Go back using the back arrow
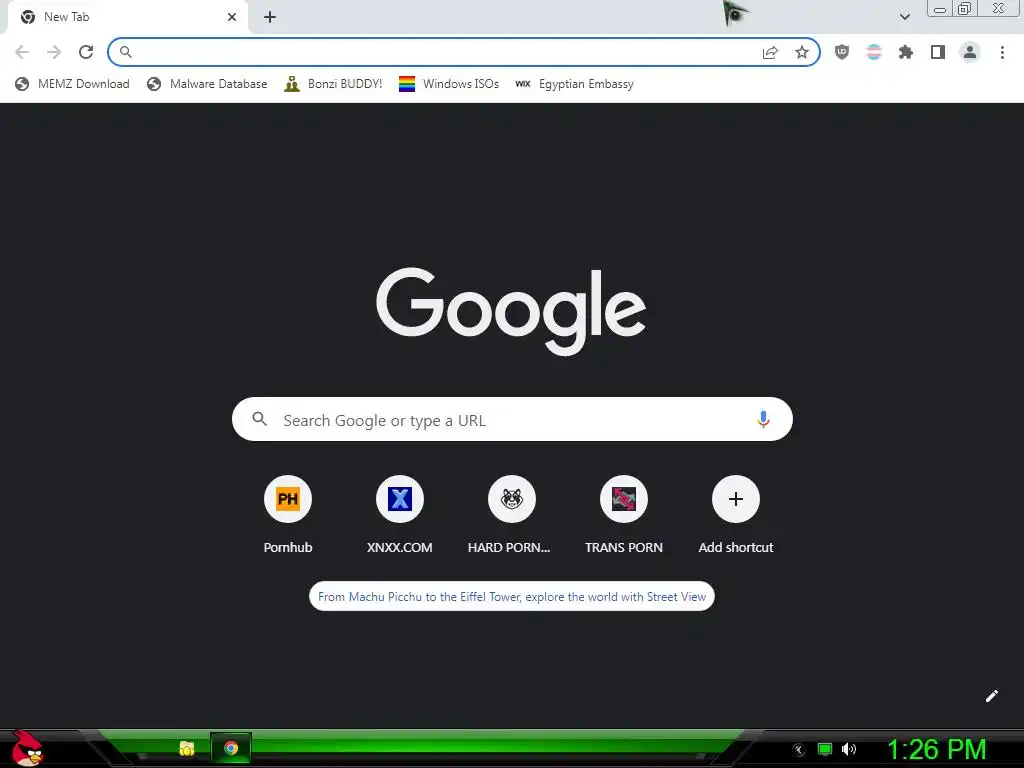Image resolution: width=1024 pixels, height=768 pixels. click(x=22, y=52)
